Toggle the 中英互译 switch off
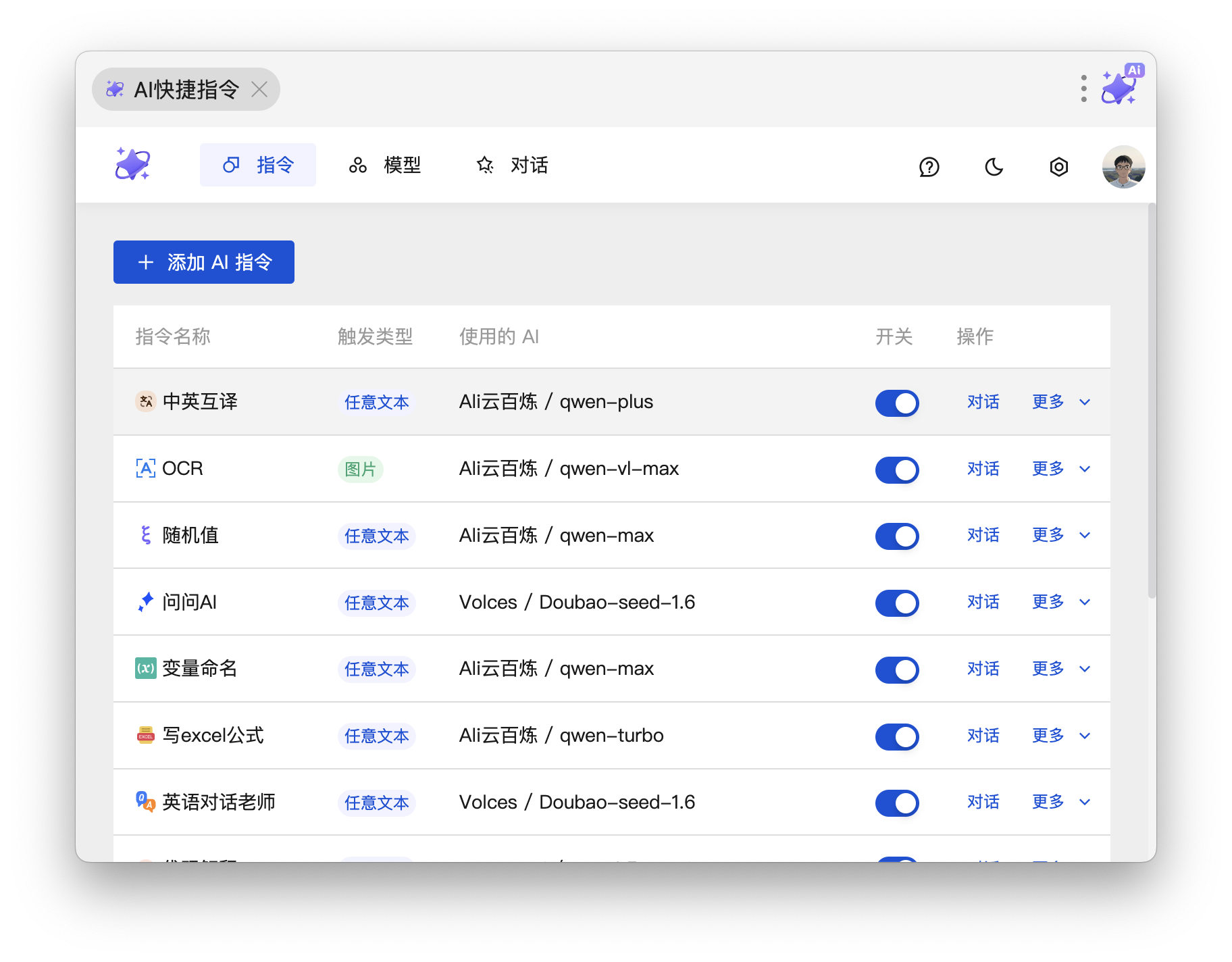This screenshot has height=962, width=1232. (897, 403)
